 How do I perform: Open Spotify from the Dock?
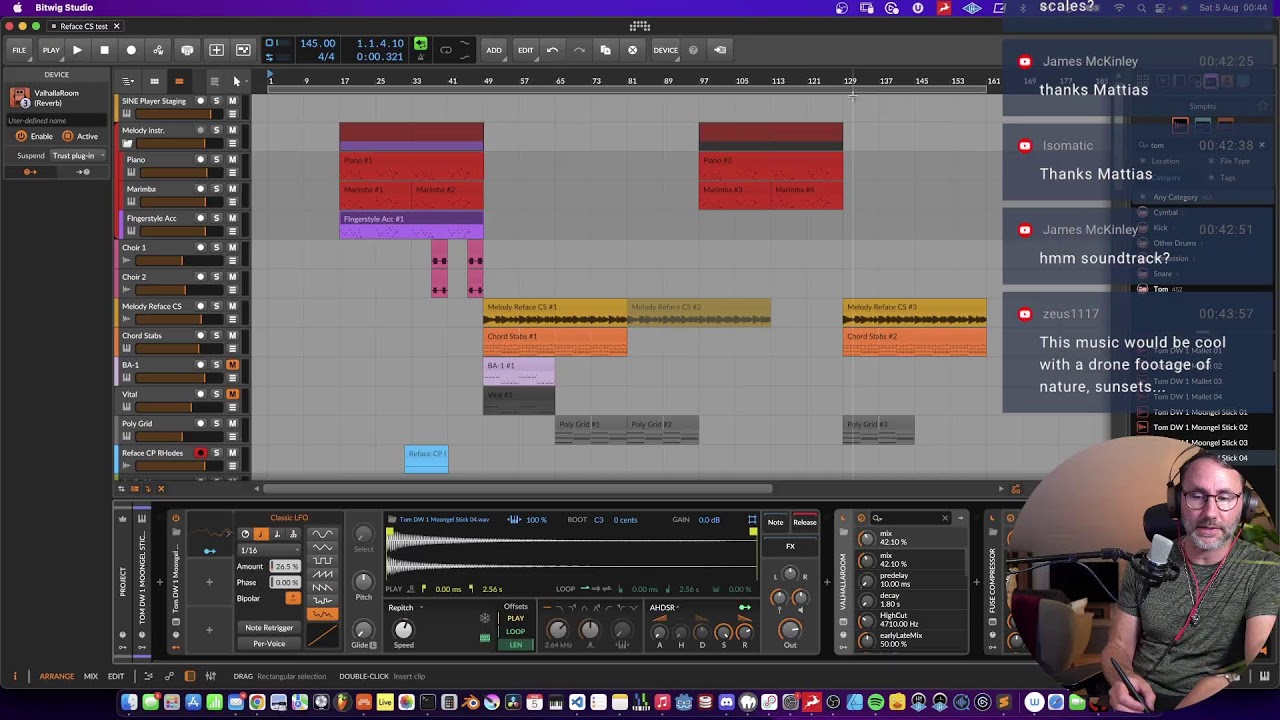[x=876, y=703]
